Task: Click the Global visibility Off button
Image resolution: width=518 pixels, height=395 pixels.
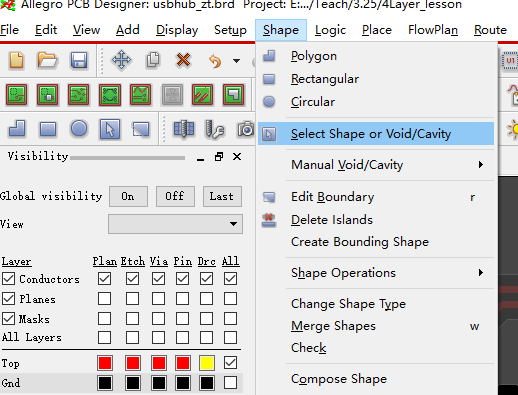Action: coord(175,196)
